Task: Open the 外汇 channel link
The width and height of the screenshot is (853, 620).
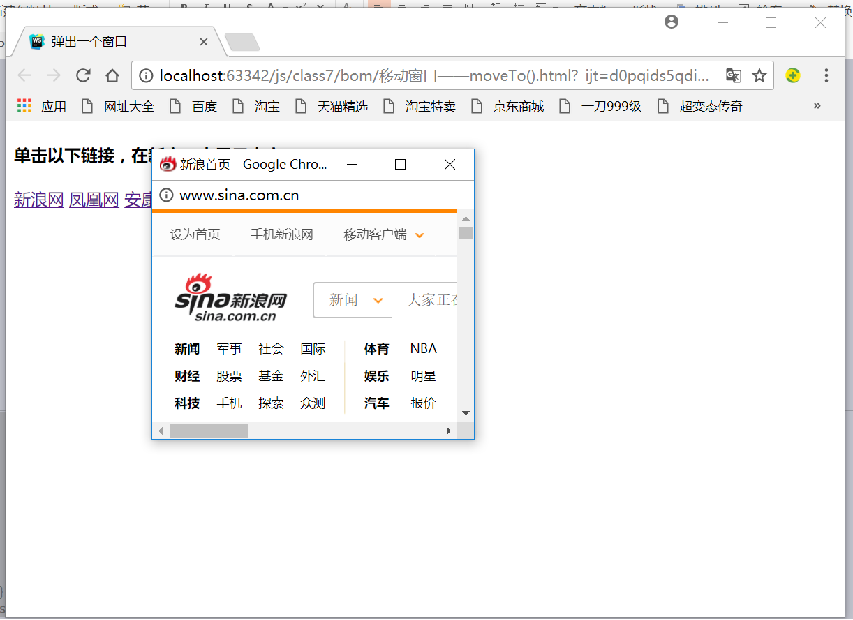Action: (x=313, y=376)
